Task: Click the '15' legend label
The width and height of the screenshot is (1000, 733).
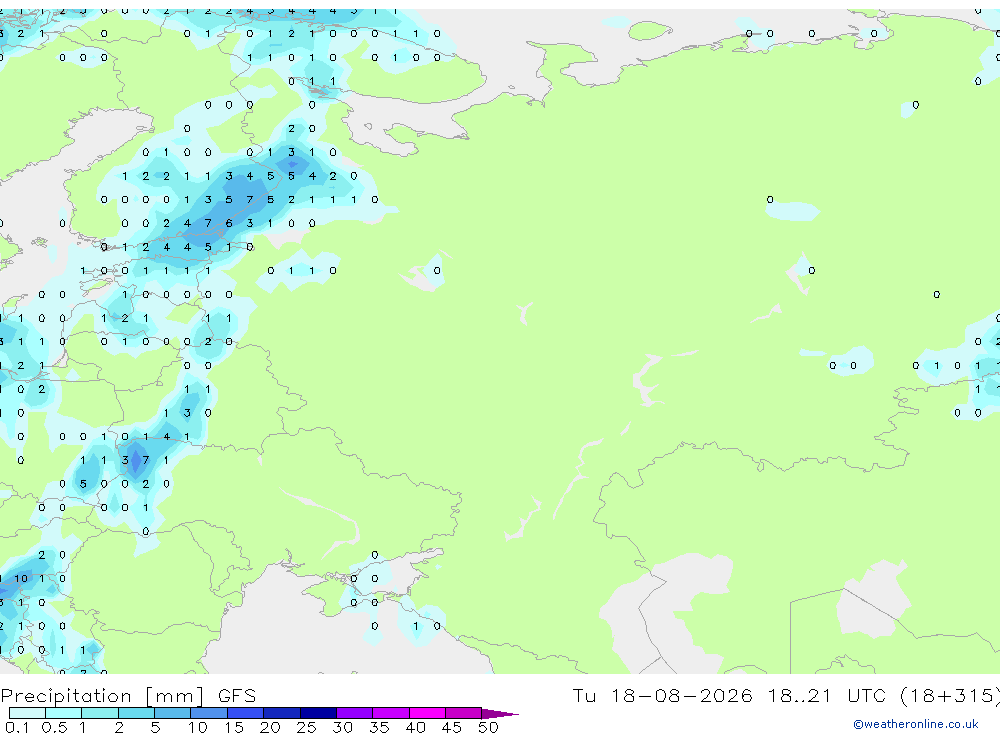Action: click(233, 727)
